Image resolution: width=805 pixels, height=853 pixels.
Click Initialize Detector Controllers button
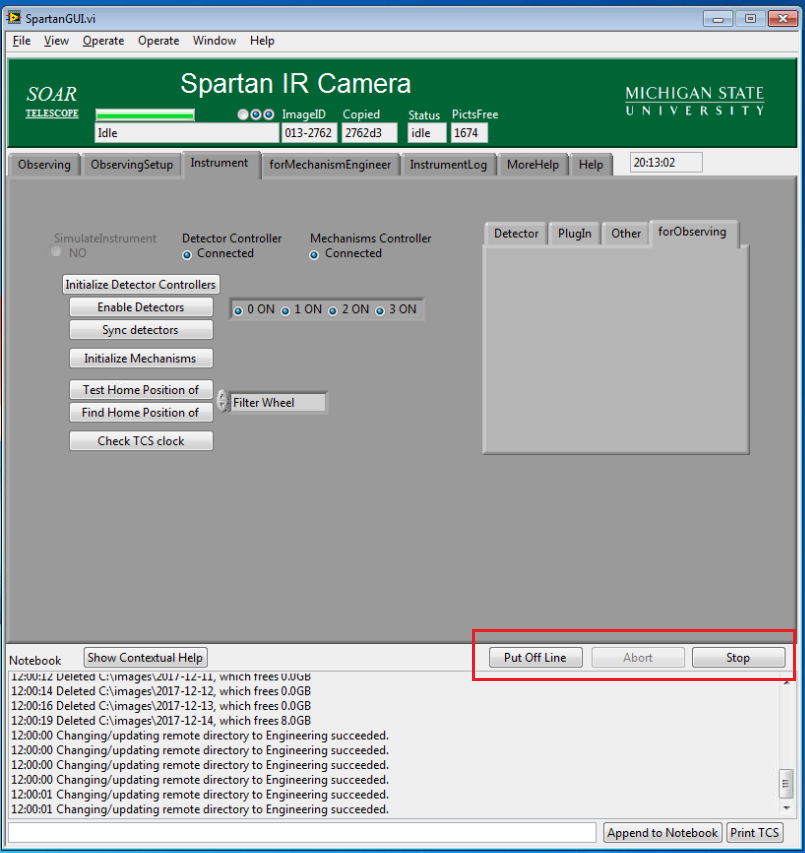[140, 285]
